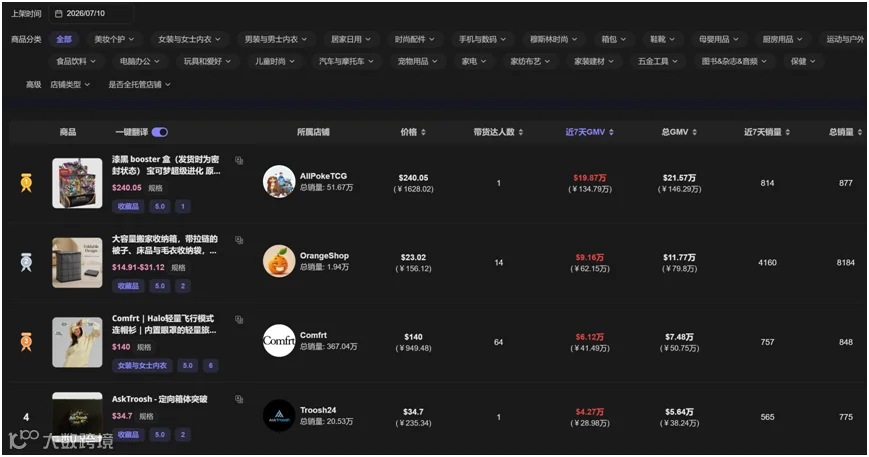Click the calendar icon in 上架时间 field

(59, 13)
